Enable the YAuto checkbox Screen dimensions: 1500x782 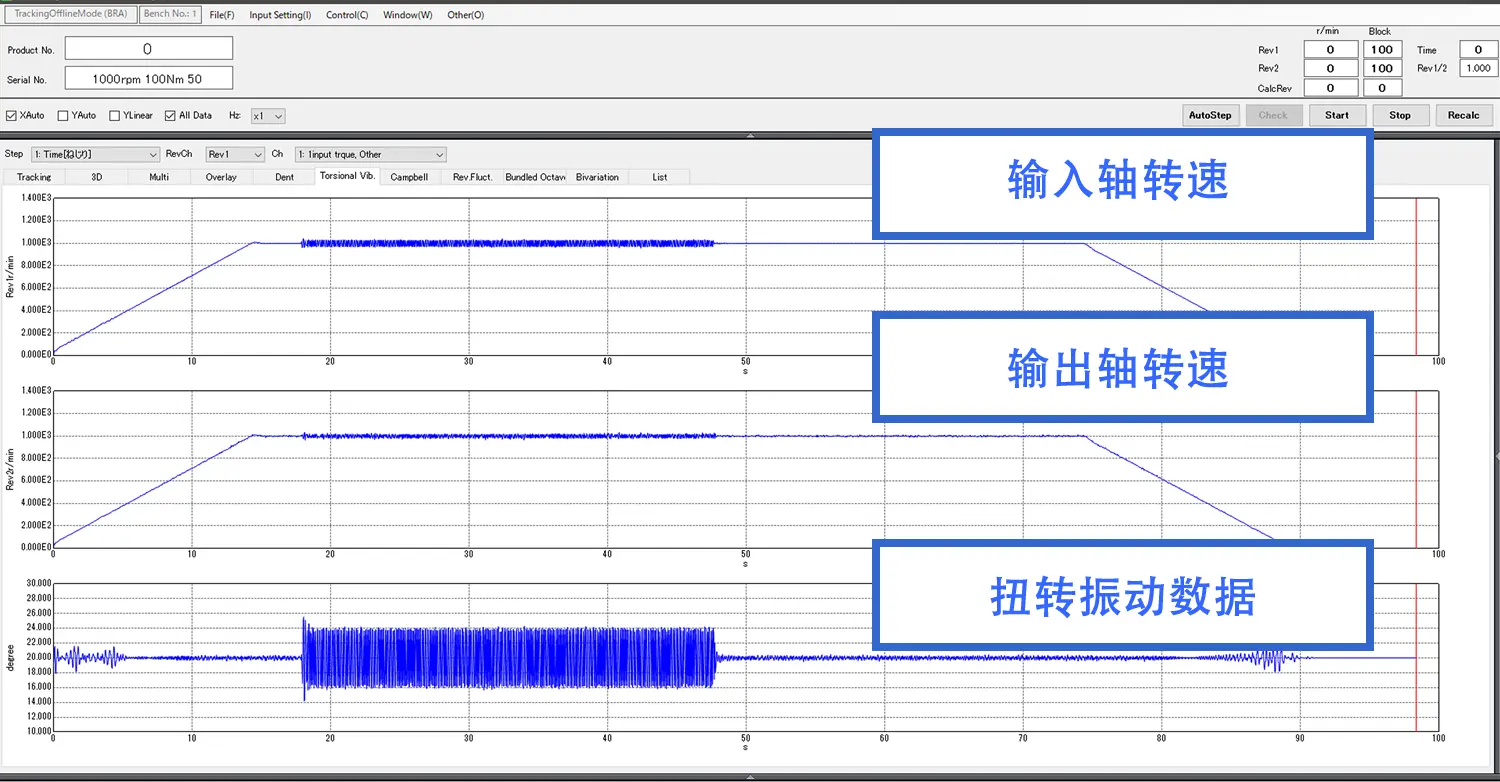click(x=63, y=116)
